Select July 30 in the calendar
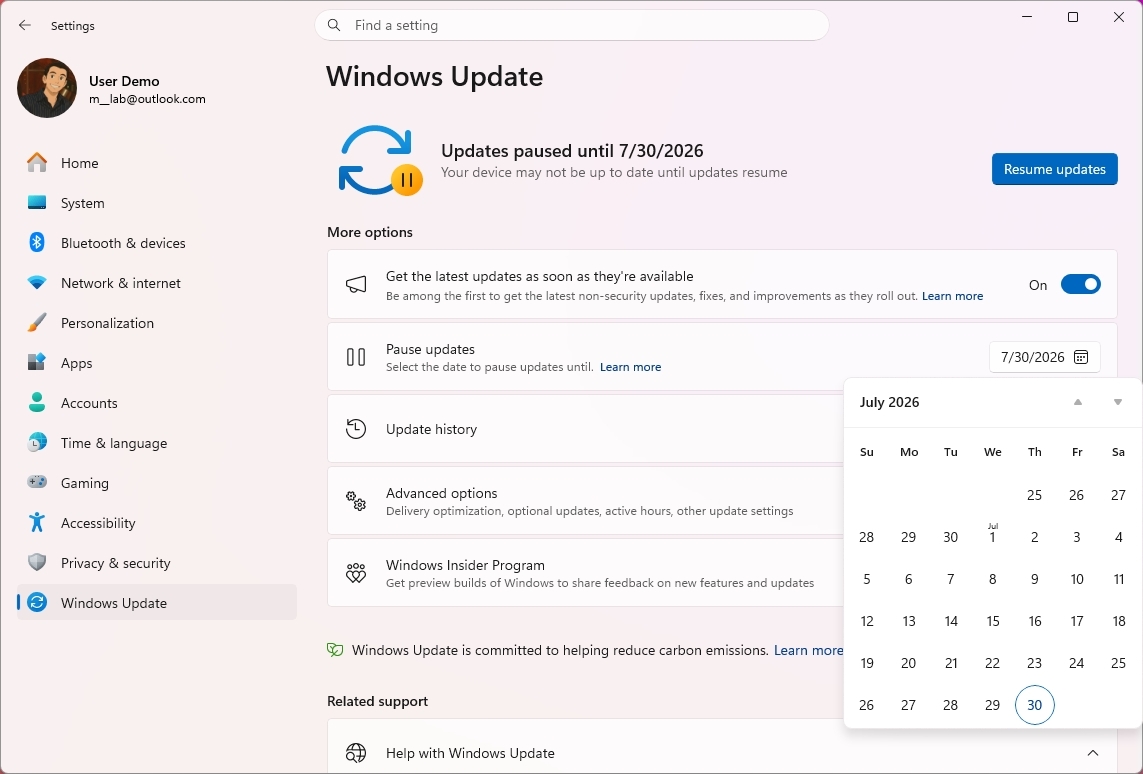Image resolution: width=1143 pixels, height=774 pixels. click(x=1034, y=705)
